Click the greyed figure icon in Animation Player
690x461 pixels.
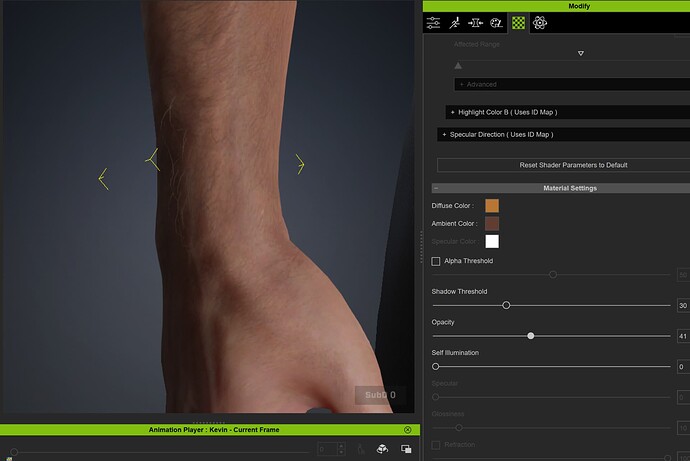click(361, 449)
